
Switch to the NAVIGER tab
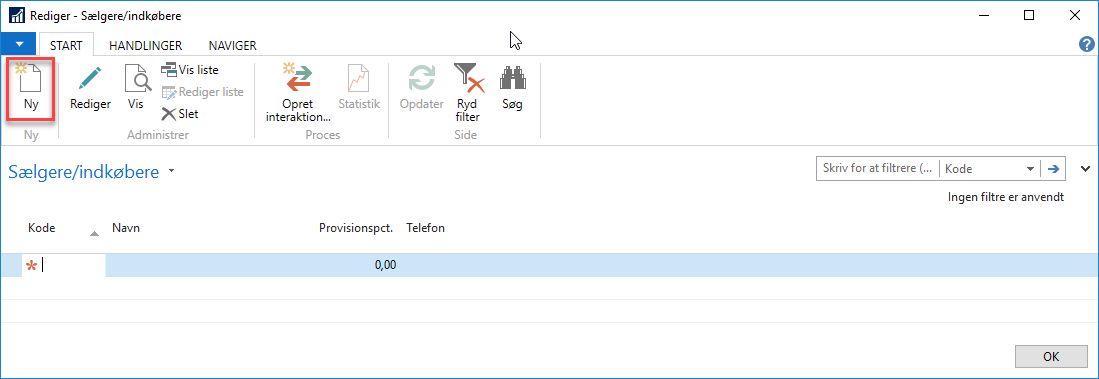tap(233, 46)
